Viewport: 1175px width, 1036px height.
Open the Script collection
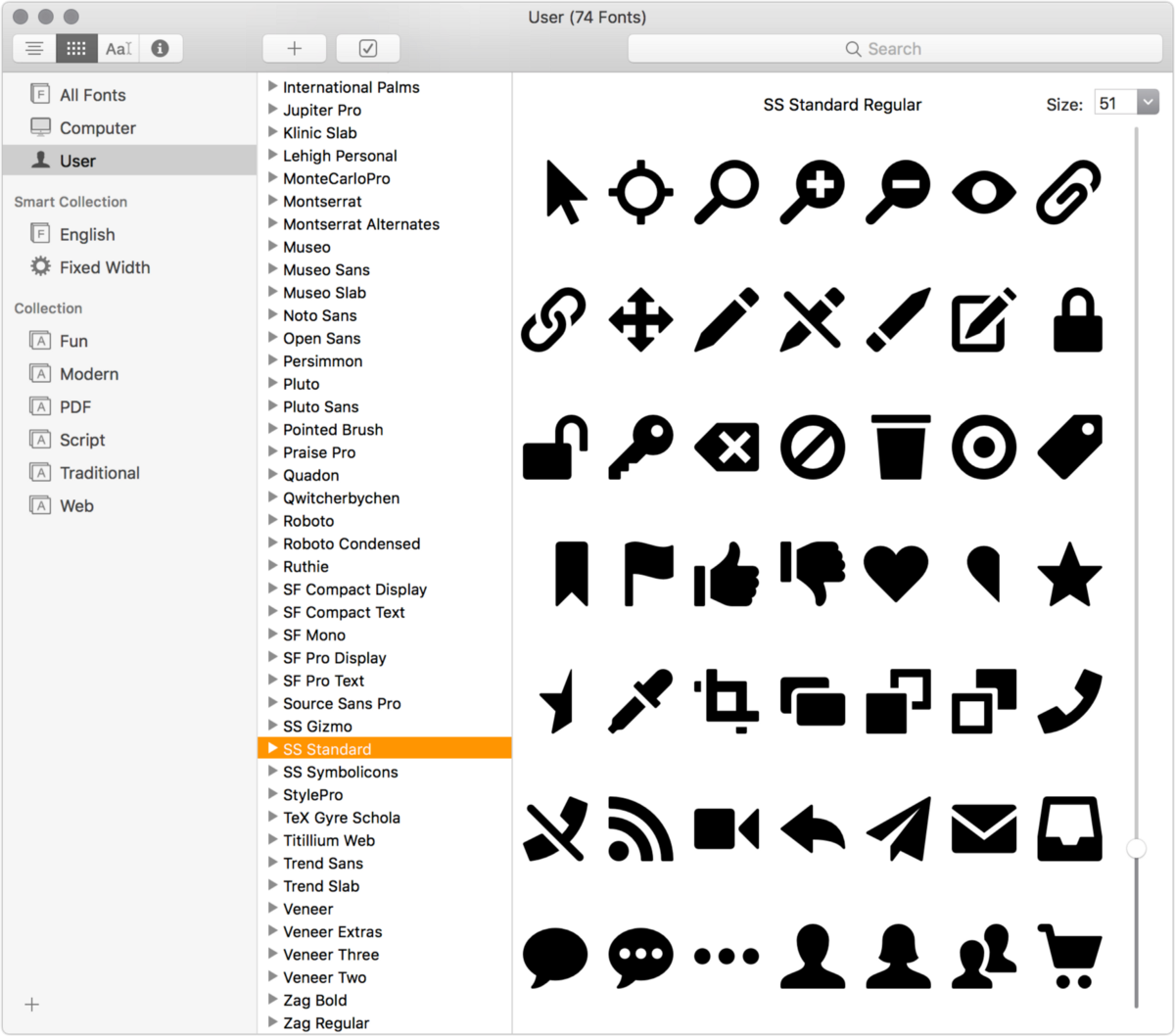81,440
